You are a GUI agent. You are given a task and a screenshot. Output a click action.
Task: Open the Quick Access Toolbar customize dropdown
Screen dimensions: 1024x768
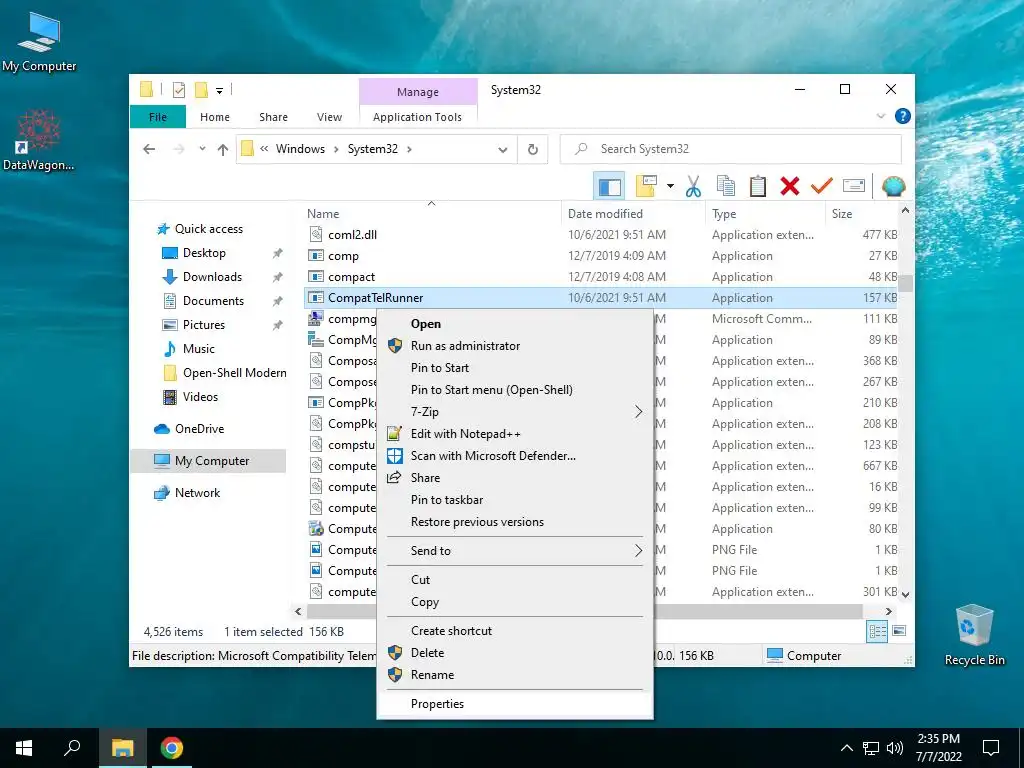pos(219,90)
